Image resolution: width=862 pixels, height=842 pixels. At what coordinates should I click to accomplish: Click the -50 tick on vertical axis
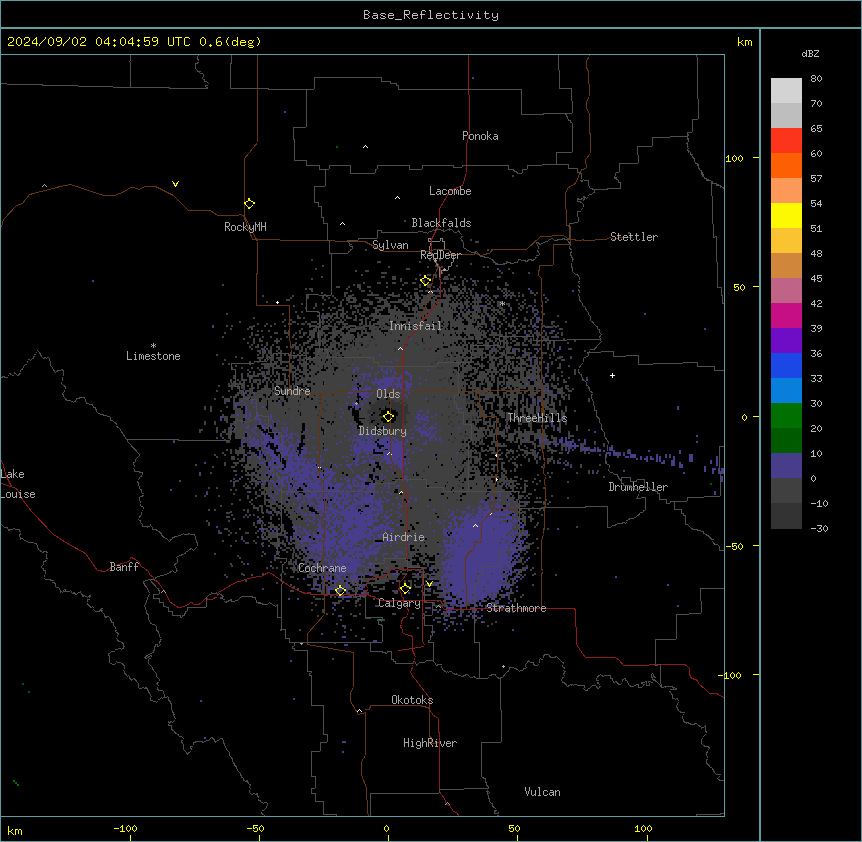(x=734, y=546)
